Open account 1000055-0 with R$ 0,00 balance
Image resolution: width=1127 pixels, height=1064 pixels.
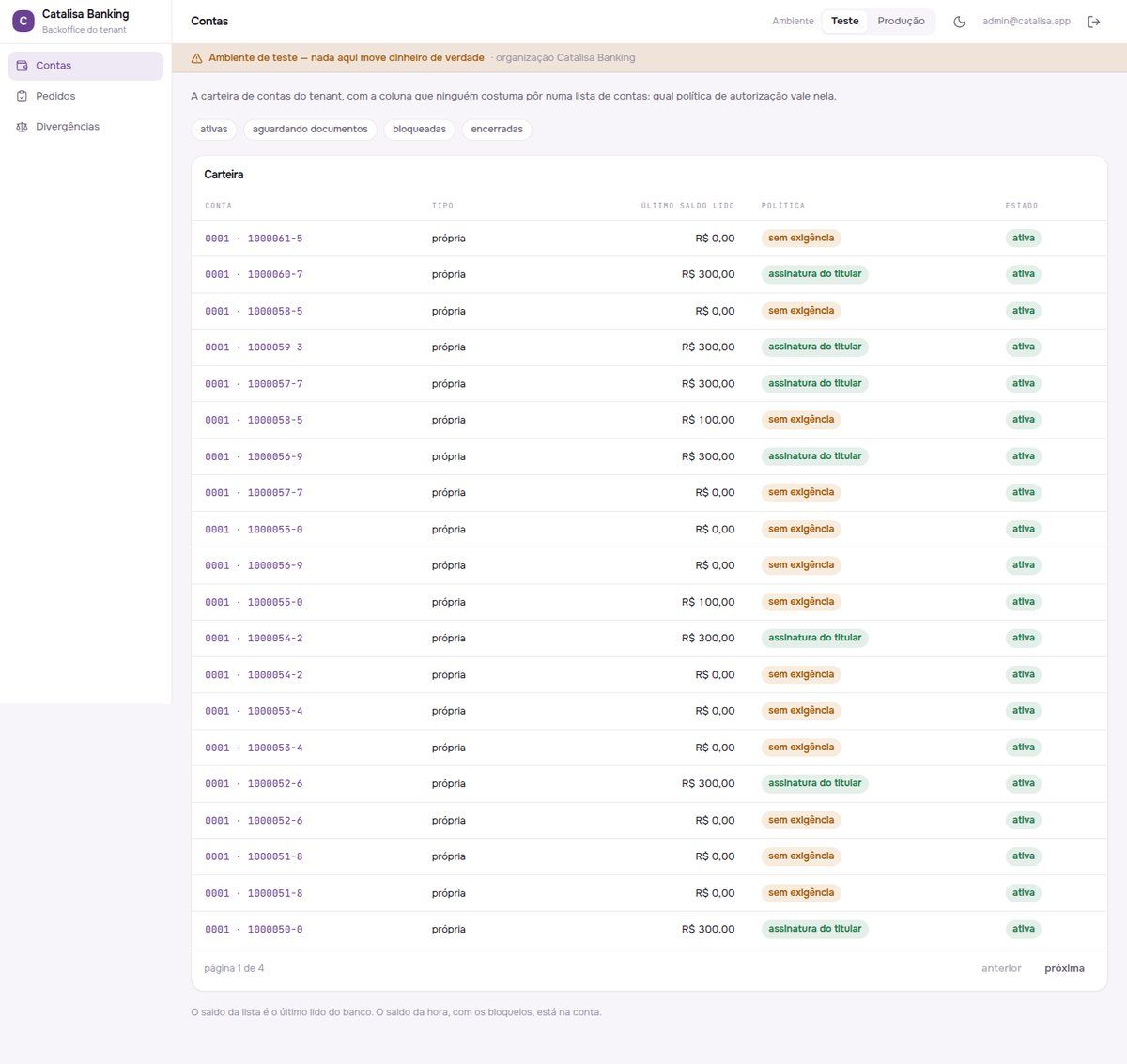pyautogui.click(x=254, y=530)
